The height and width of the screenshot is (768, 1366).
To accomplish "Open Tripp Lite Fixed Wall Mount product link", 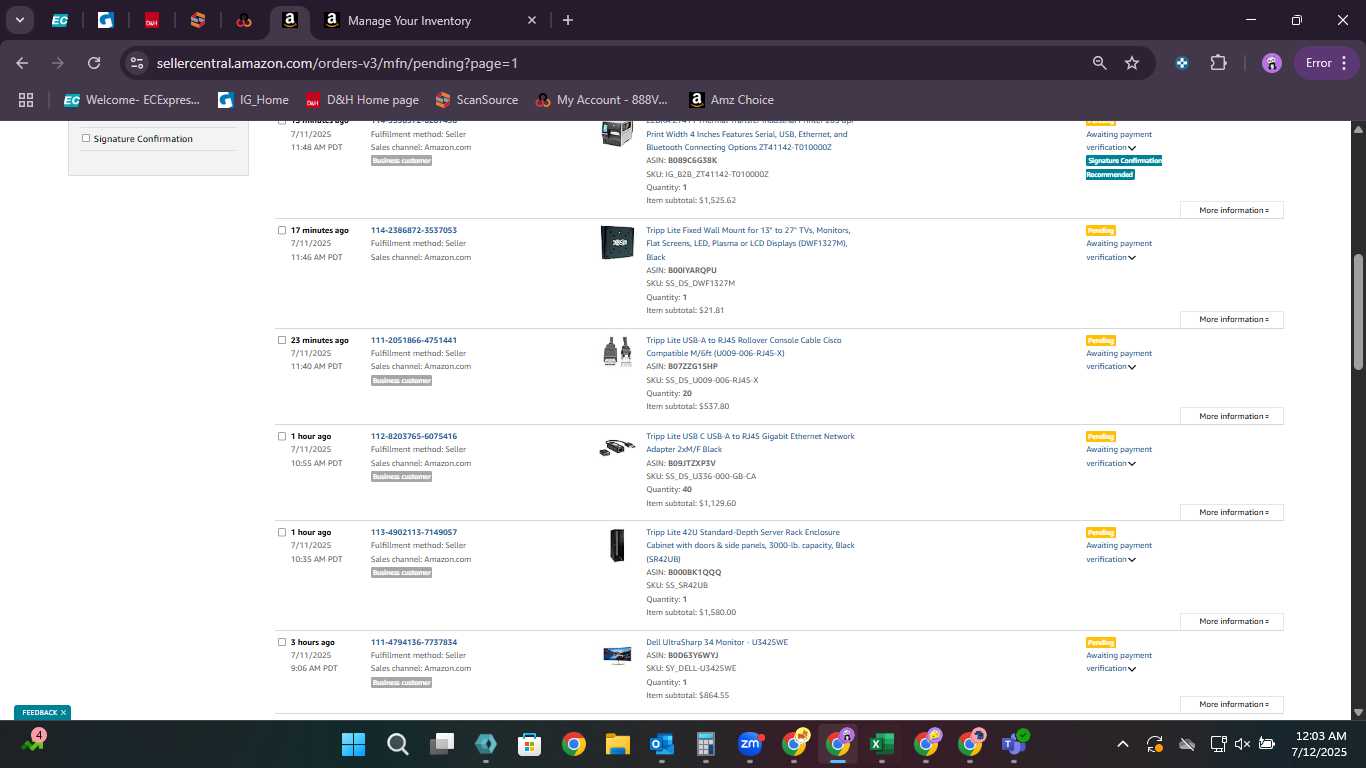I will 748,244.
